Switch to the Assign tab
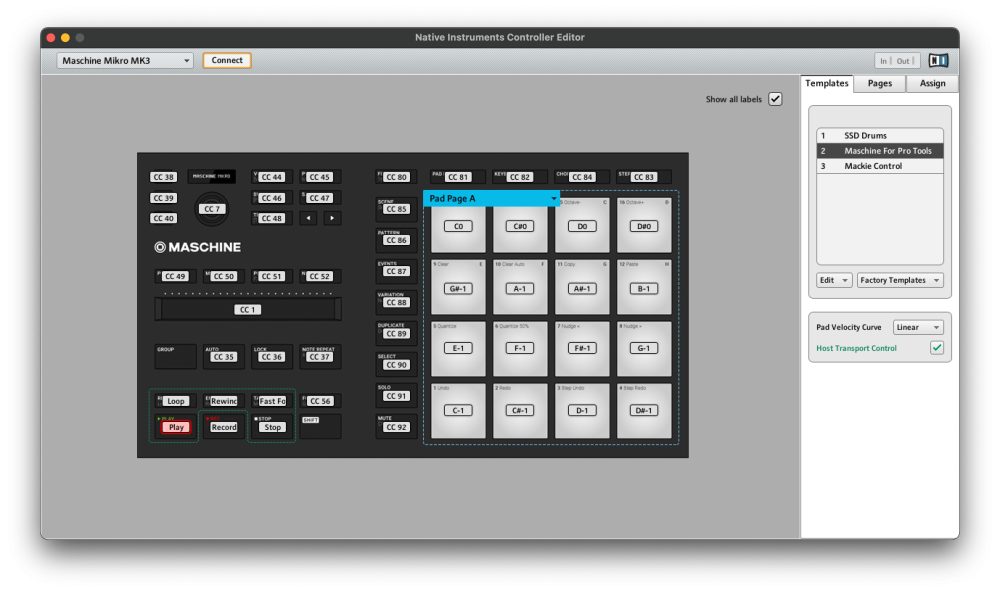 [932, 84]
